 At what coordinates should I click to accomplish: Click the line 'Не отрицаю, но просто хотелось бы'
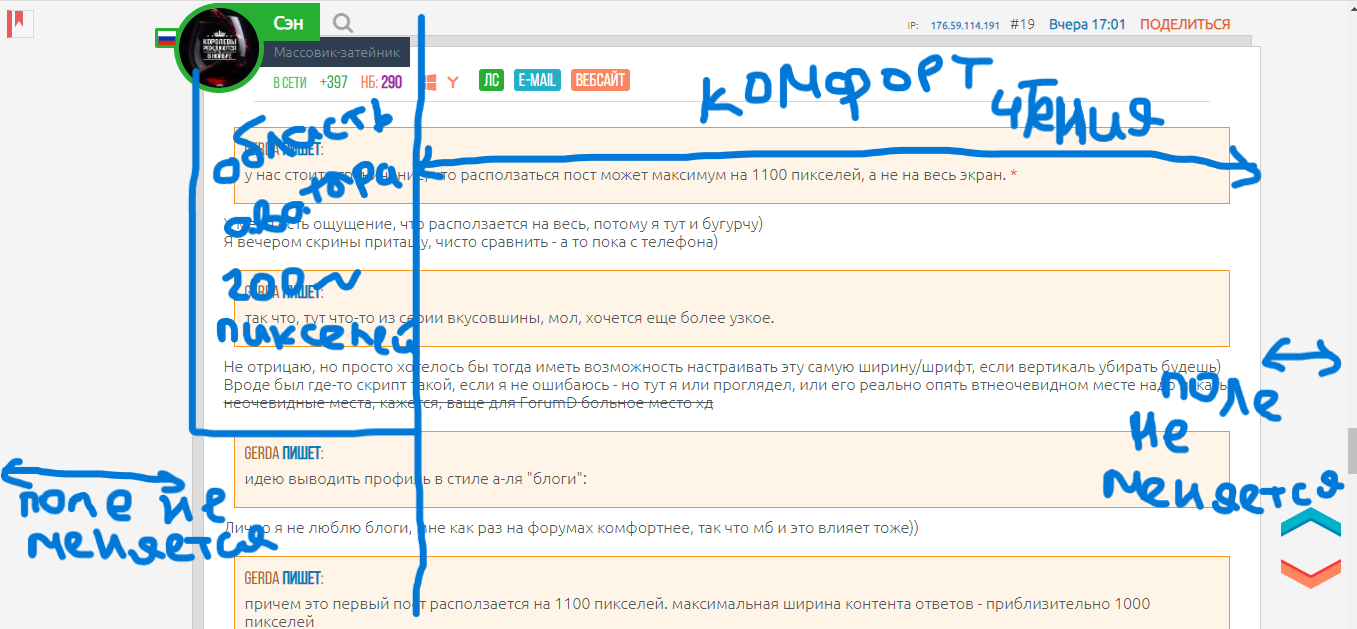722,366
